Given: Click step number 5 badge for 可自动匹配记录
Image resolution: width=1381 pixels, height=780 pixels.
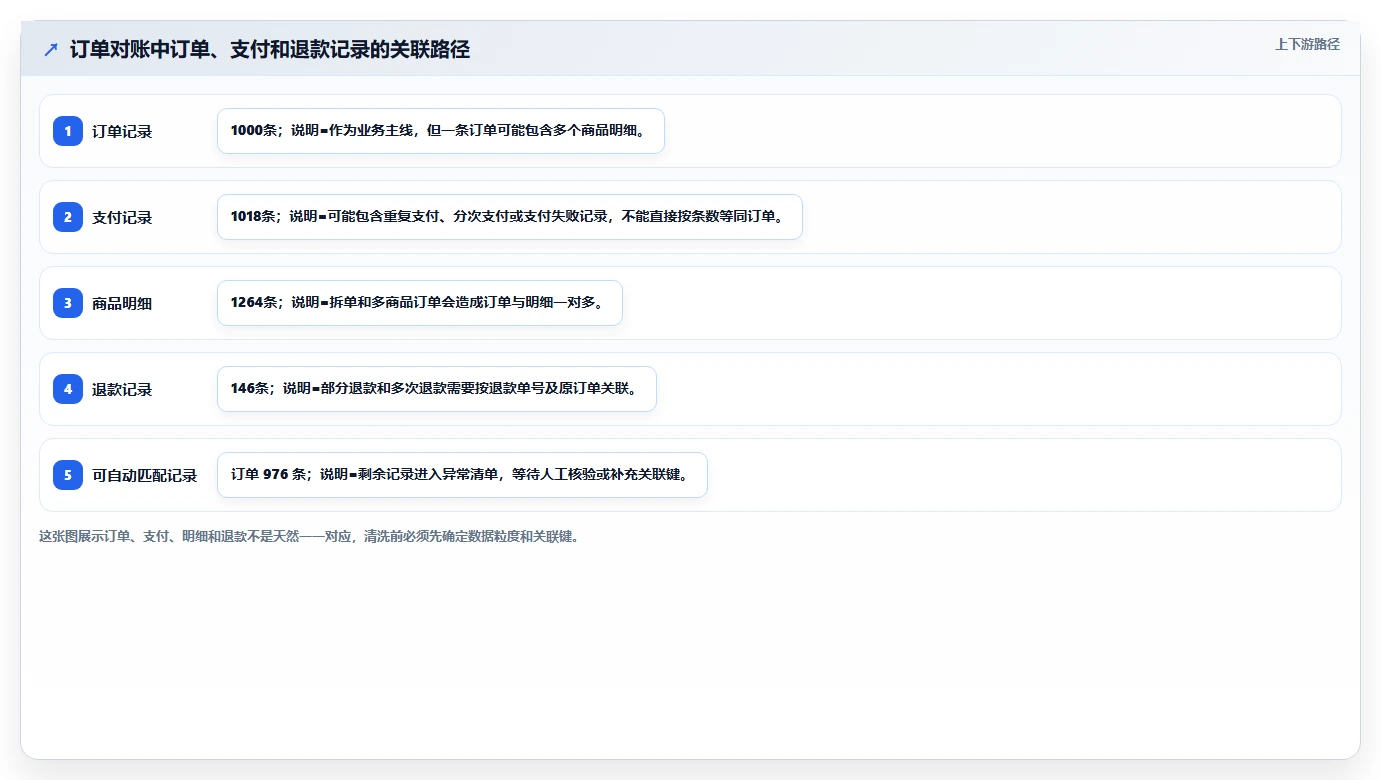Looking at the screenshot, I should [x=68, y=475].
